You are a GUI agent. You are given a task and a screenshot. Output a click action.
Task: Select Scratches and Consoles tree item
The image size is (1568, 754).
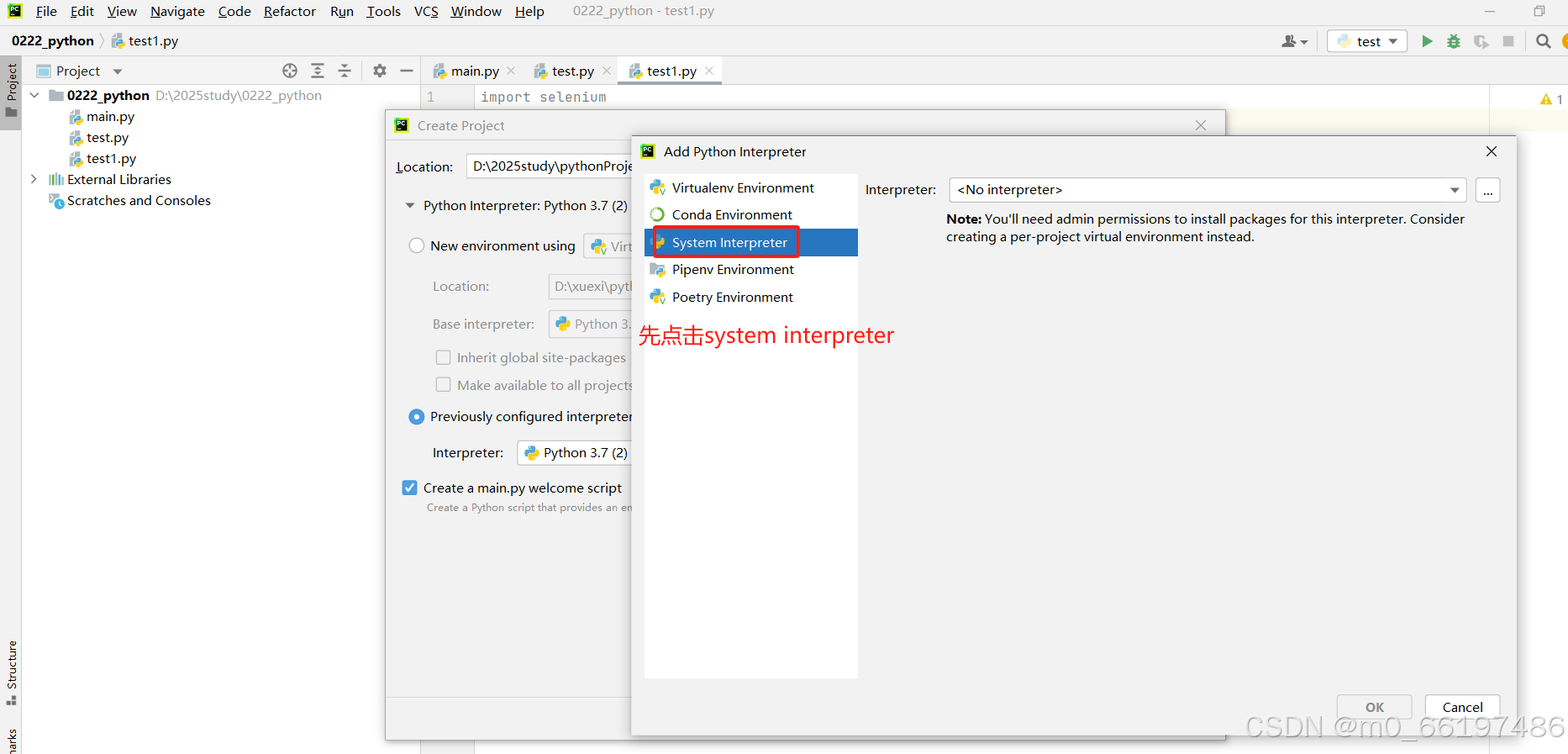[x=139, y=200]
